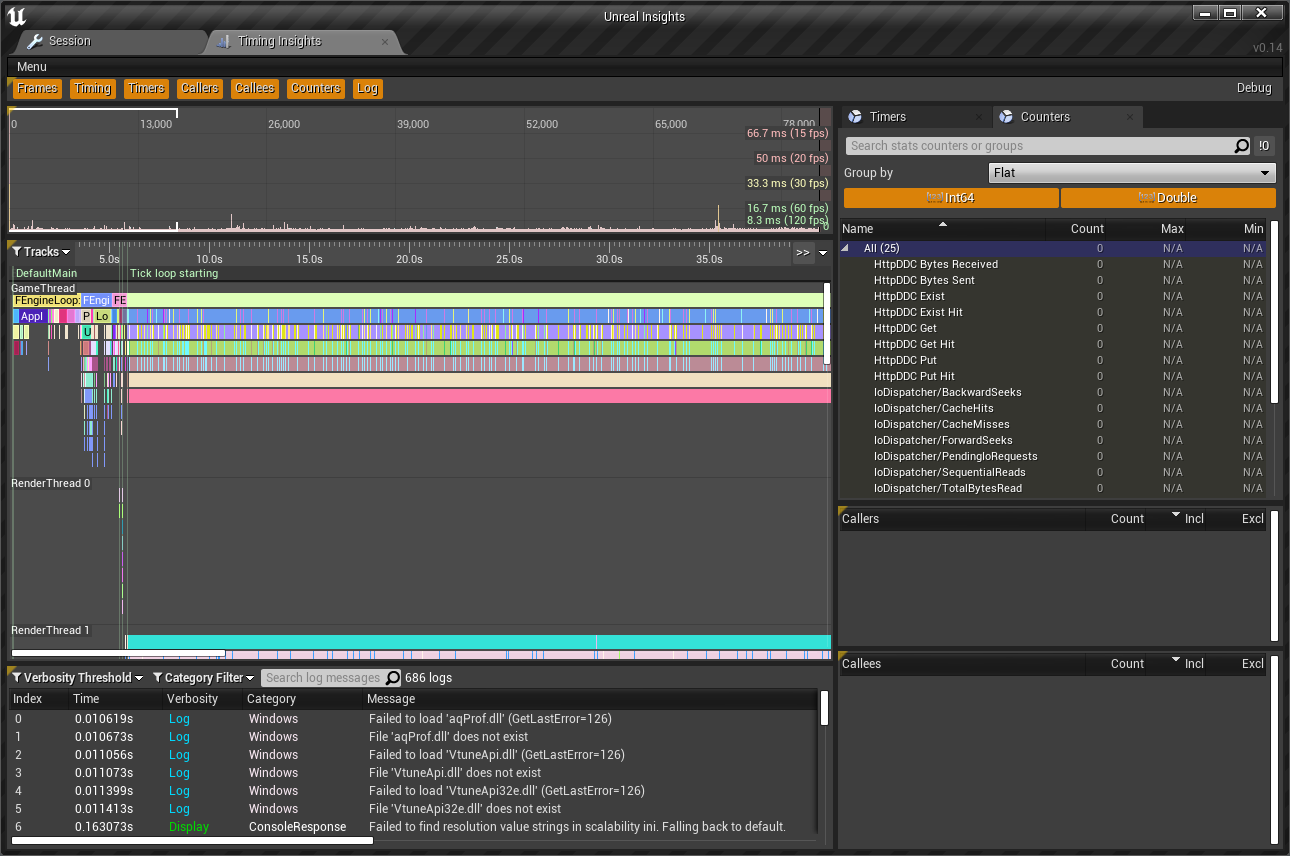Viewport: 1290px width, 856px height.
Task: Click the Appl event block in GameThread
Action: [x=31, y=316]
